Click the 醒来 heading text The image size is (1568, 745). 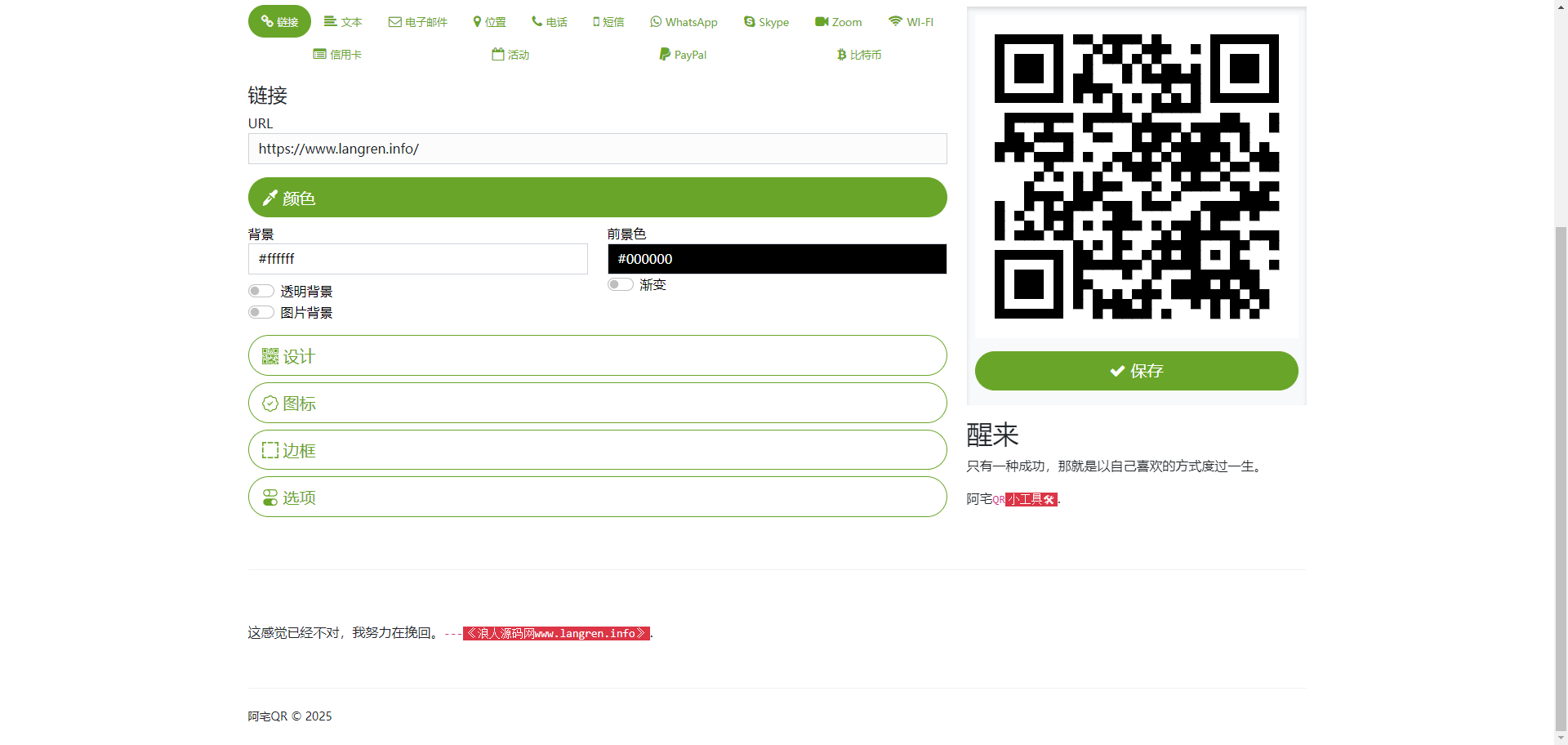[993, 435]
